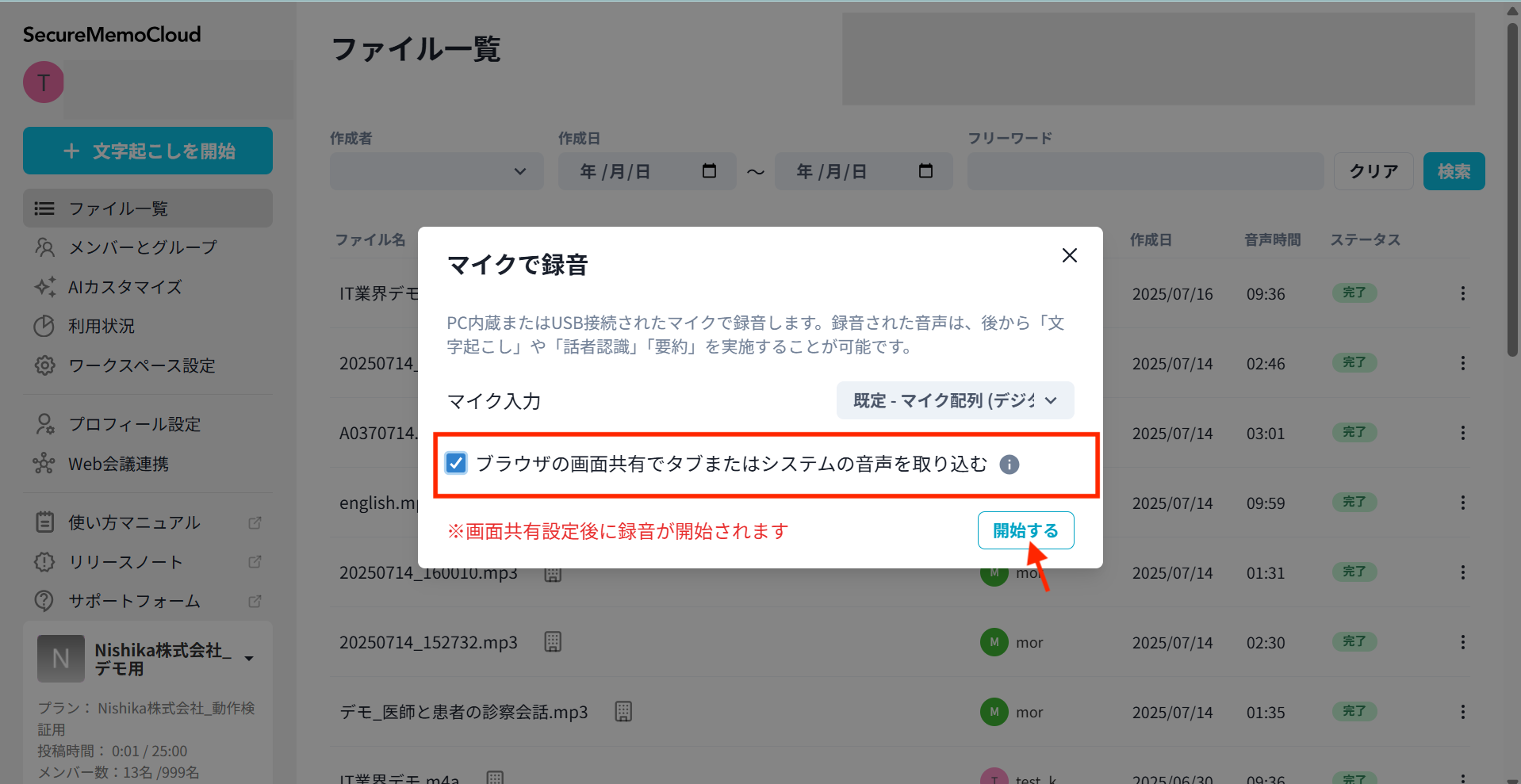Expand the 作成者 filter dropdown
Viewport: 1521px width, 784px height.
[x=436, y=171]
